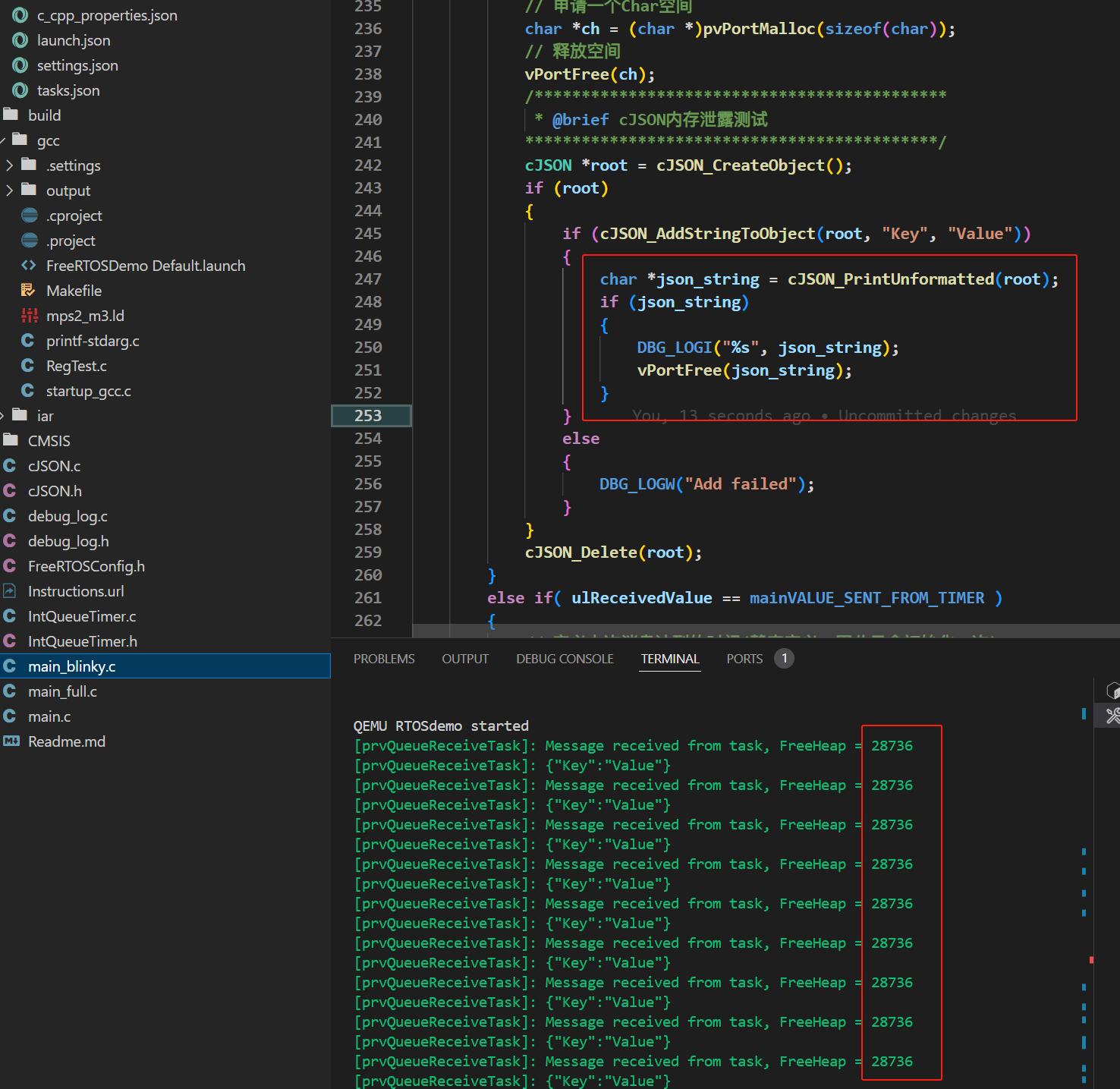
Task: Click cJSON_PrintUnformatted function call
Action: [890, 279]
